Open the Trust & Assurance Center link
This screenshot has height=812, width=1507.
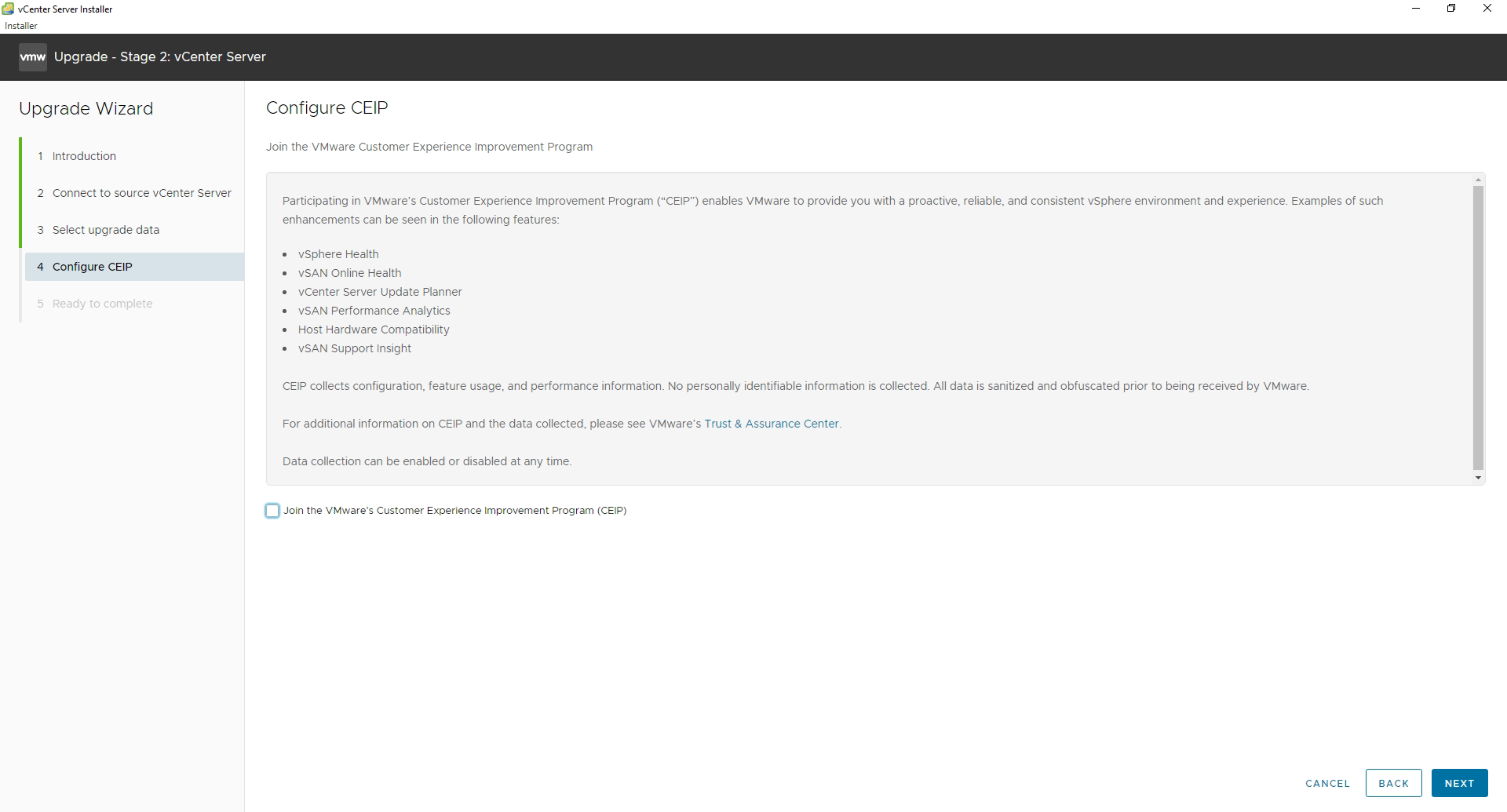coord(772,424)
